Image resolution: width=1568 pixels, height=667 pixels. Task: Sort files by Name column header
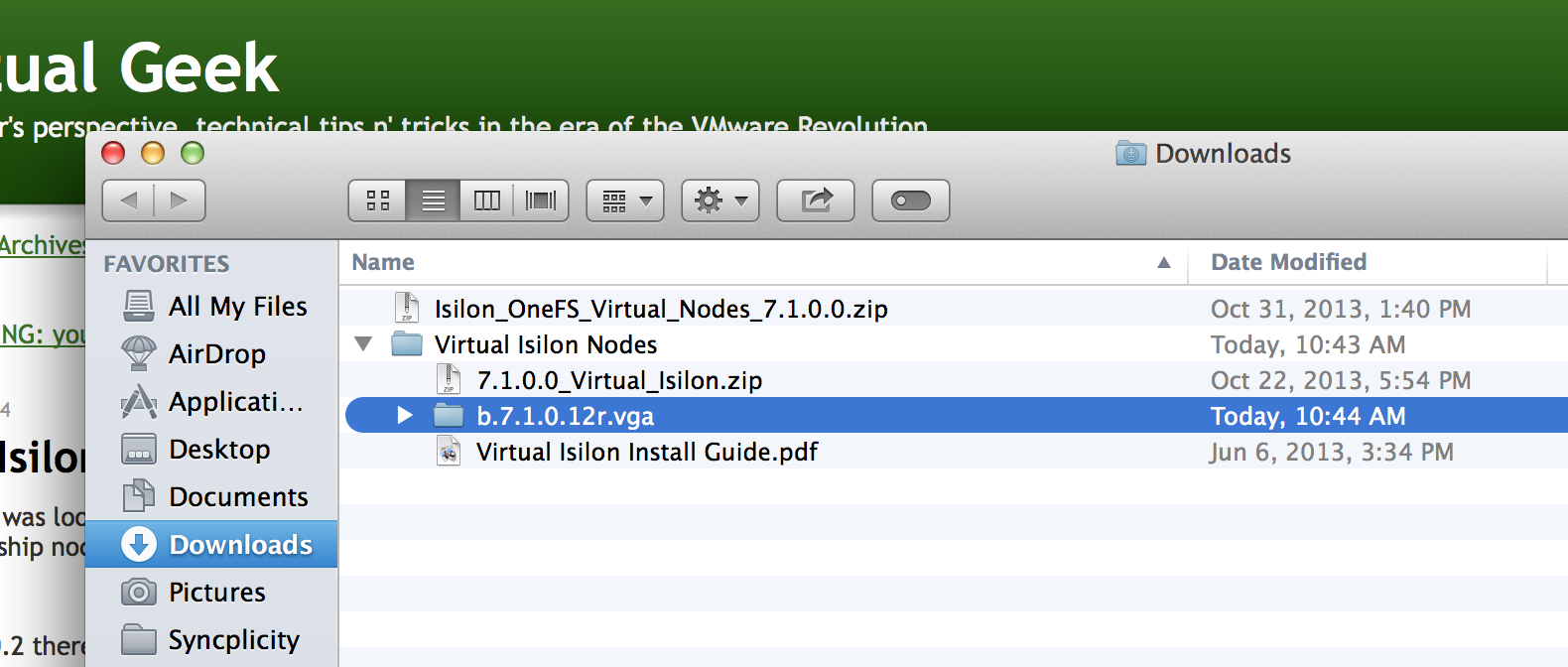(x=383, y=262)
